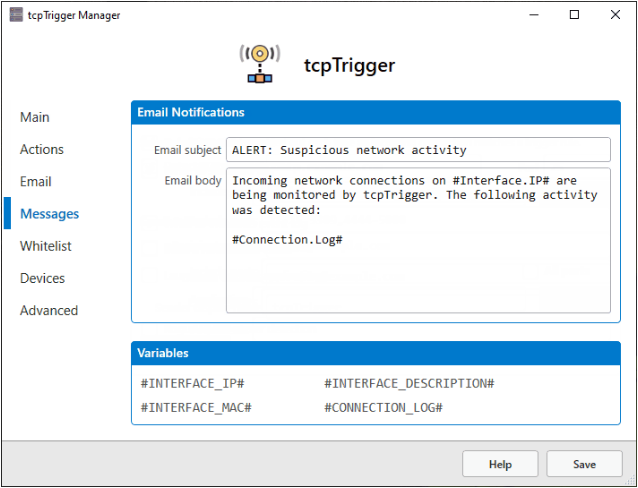Click the Variables panel header
The image size is (638, 488).
376,353
